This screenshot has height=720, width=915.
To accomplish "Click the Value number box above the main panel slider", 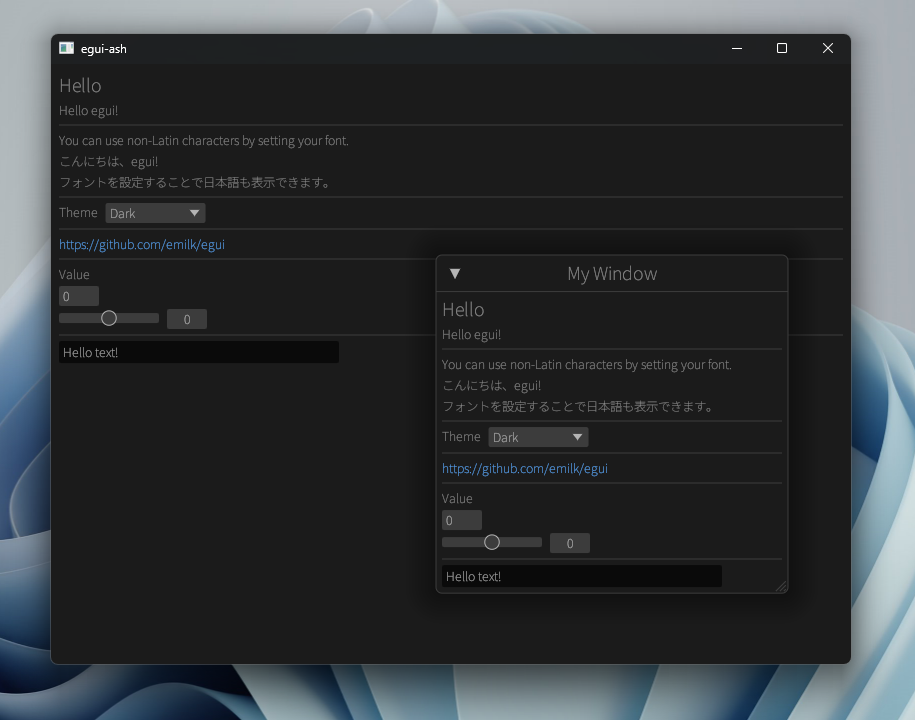I will tap(79, 296).
